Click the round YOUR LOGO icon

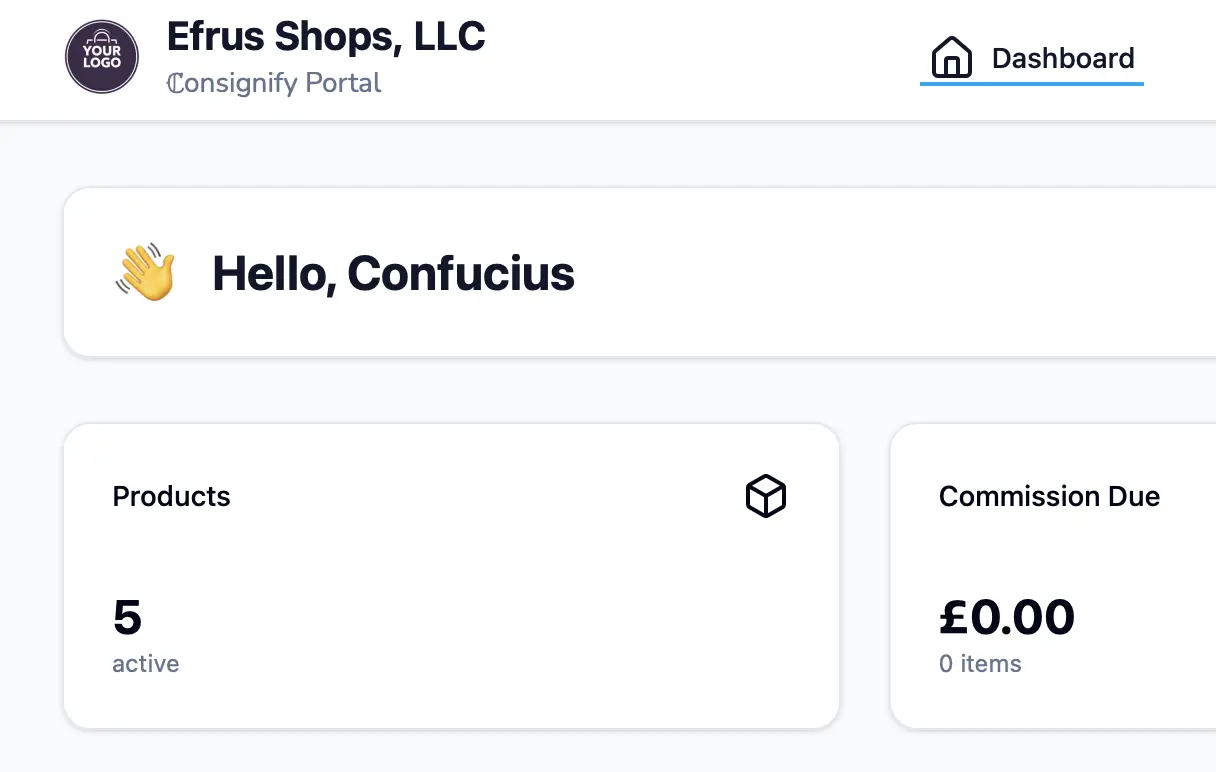tap(101, 57)
